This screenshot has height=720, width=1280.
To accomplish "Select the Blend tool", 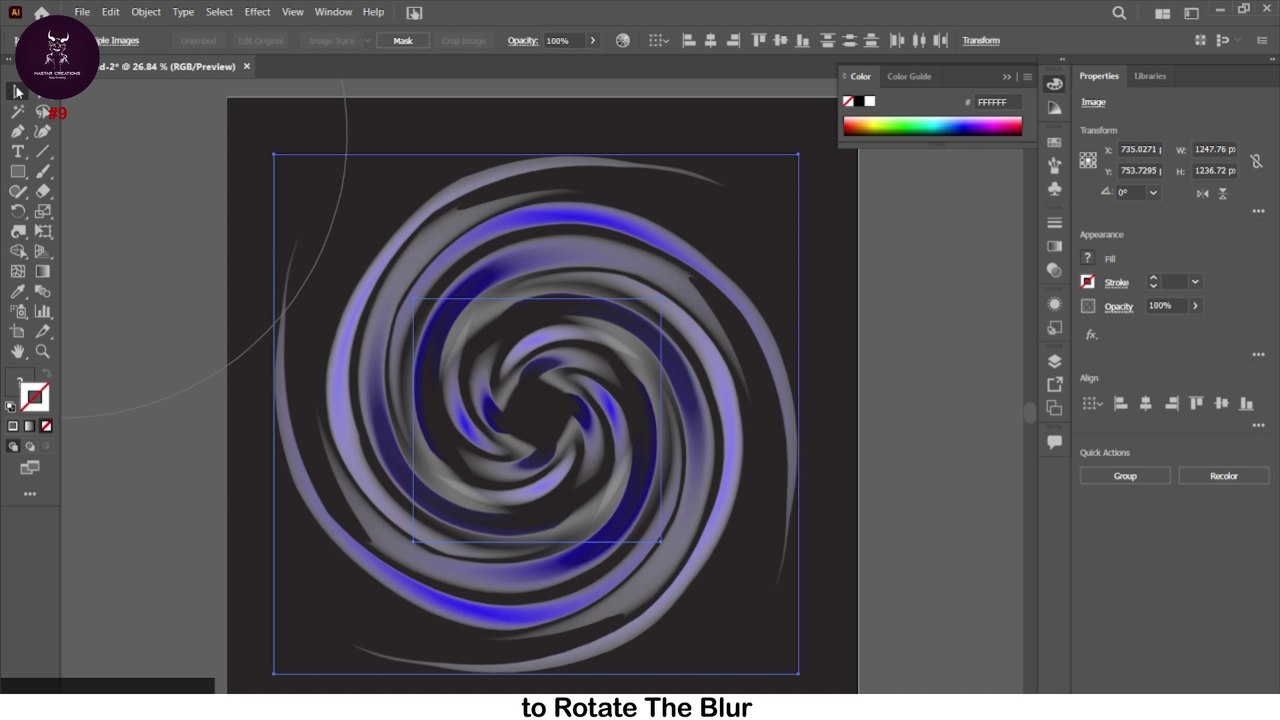I will click(43, 292).
